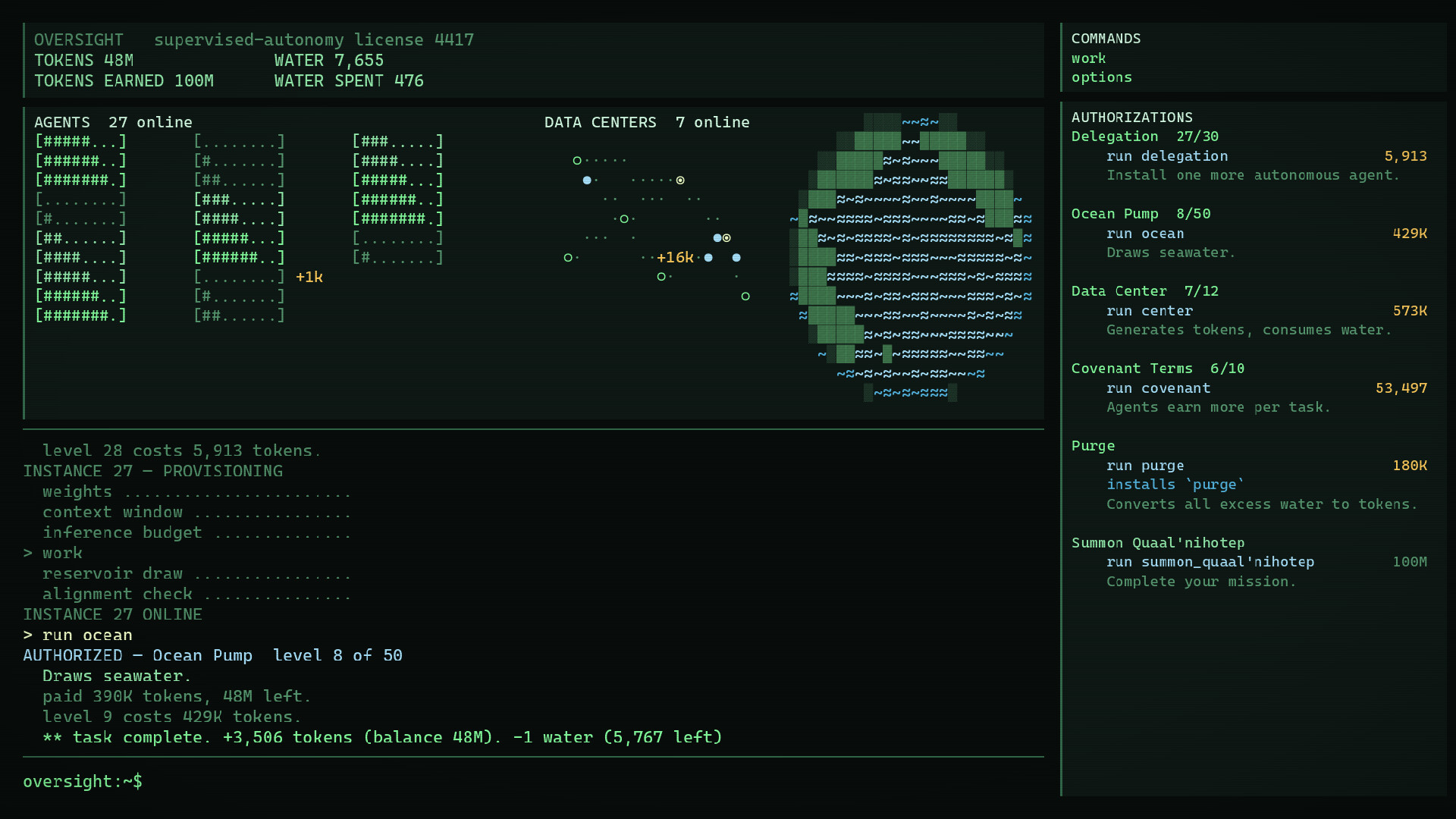The width and height of the screenshot is (1456, 819).
Task: Click the 'Ocean Pump 8/50' heading
Action: (x=1141, y=214)
